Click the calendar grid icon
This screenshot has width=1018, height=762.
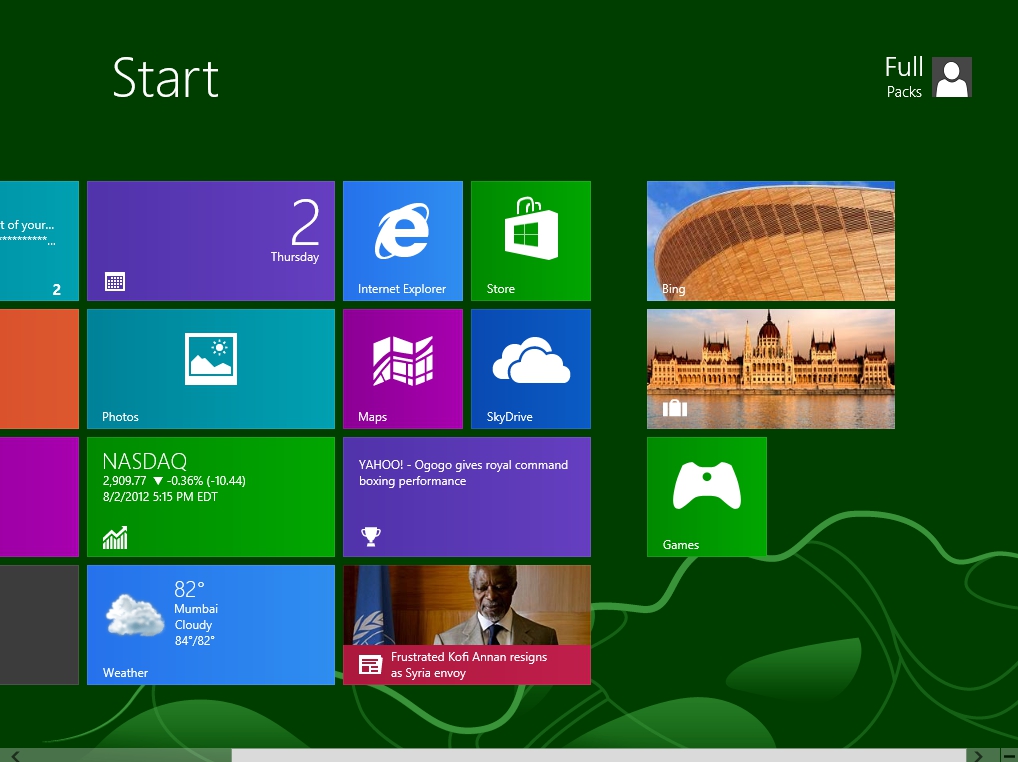[115, 282]
